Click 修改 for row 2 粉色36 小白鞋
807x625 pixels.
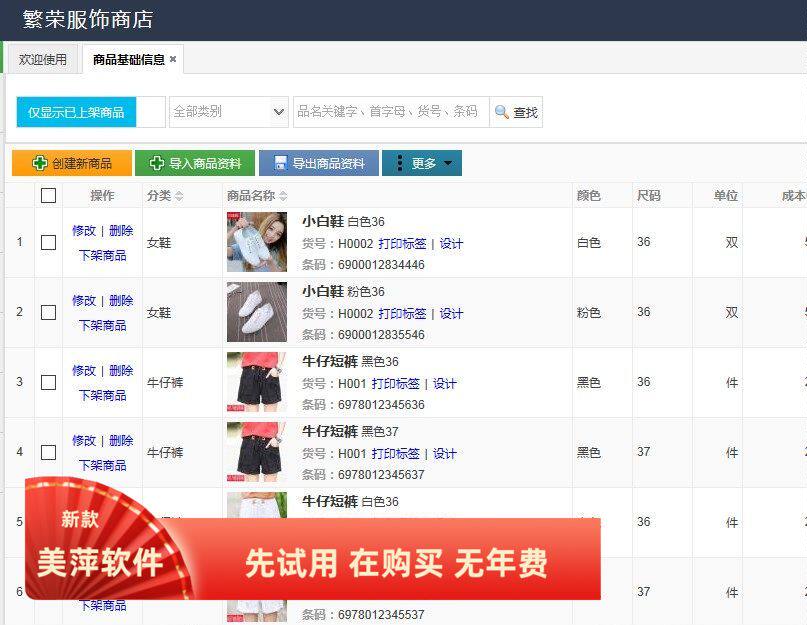(x=84, y=301)
